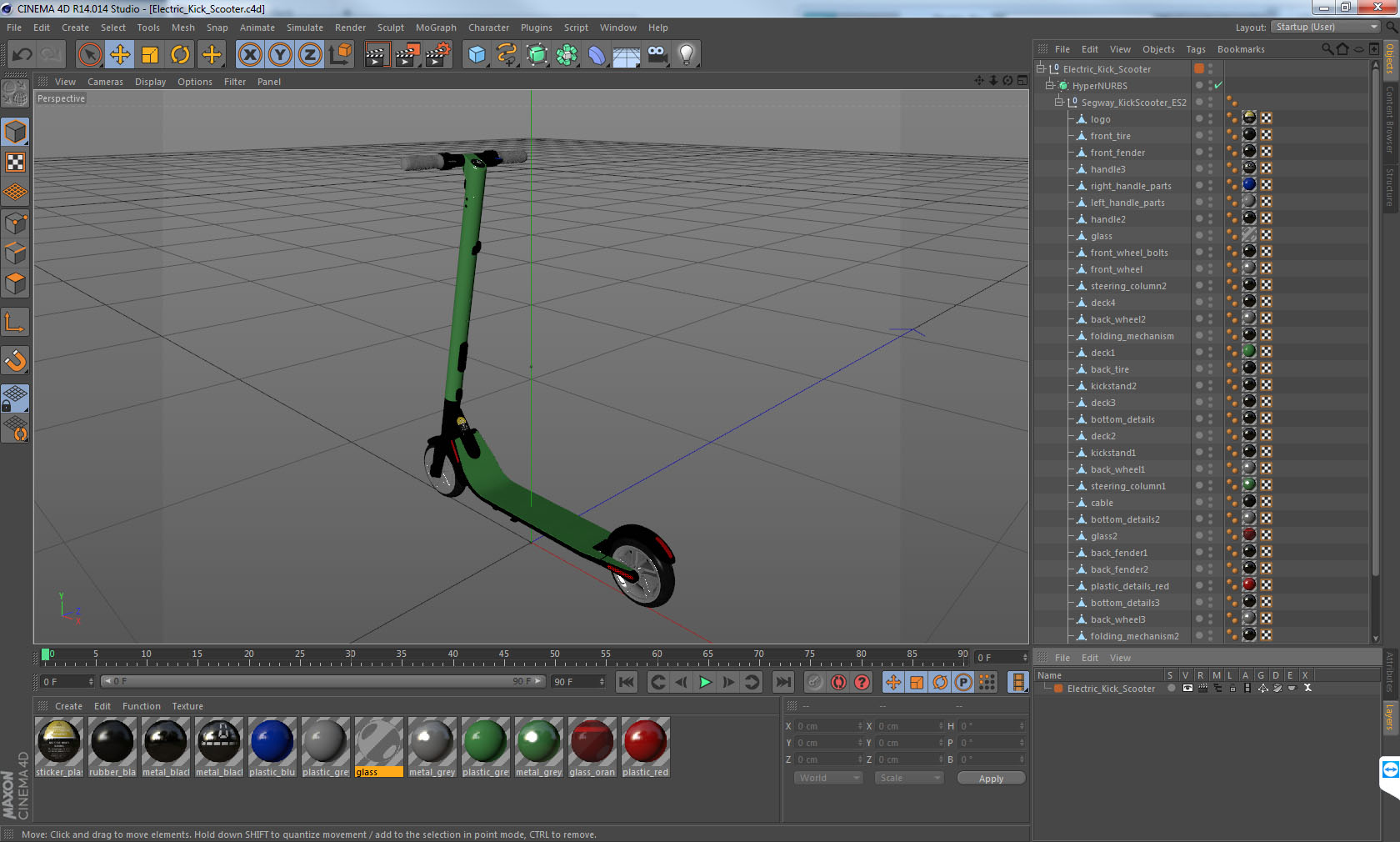This screenshot has height=842, width=1400.
Task: Add a Cube primitive object
Action: (477, 55)
